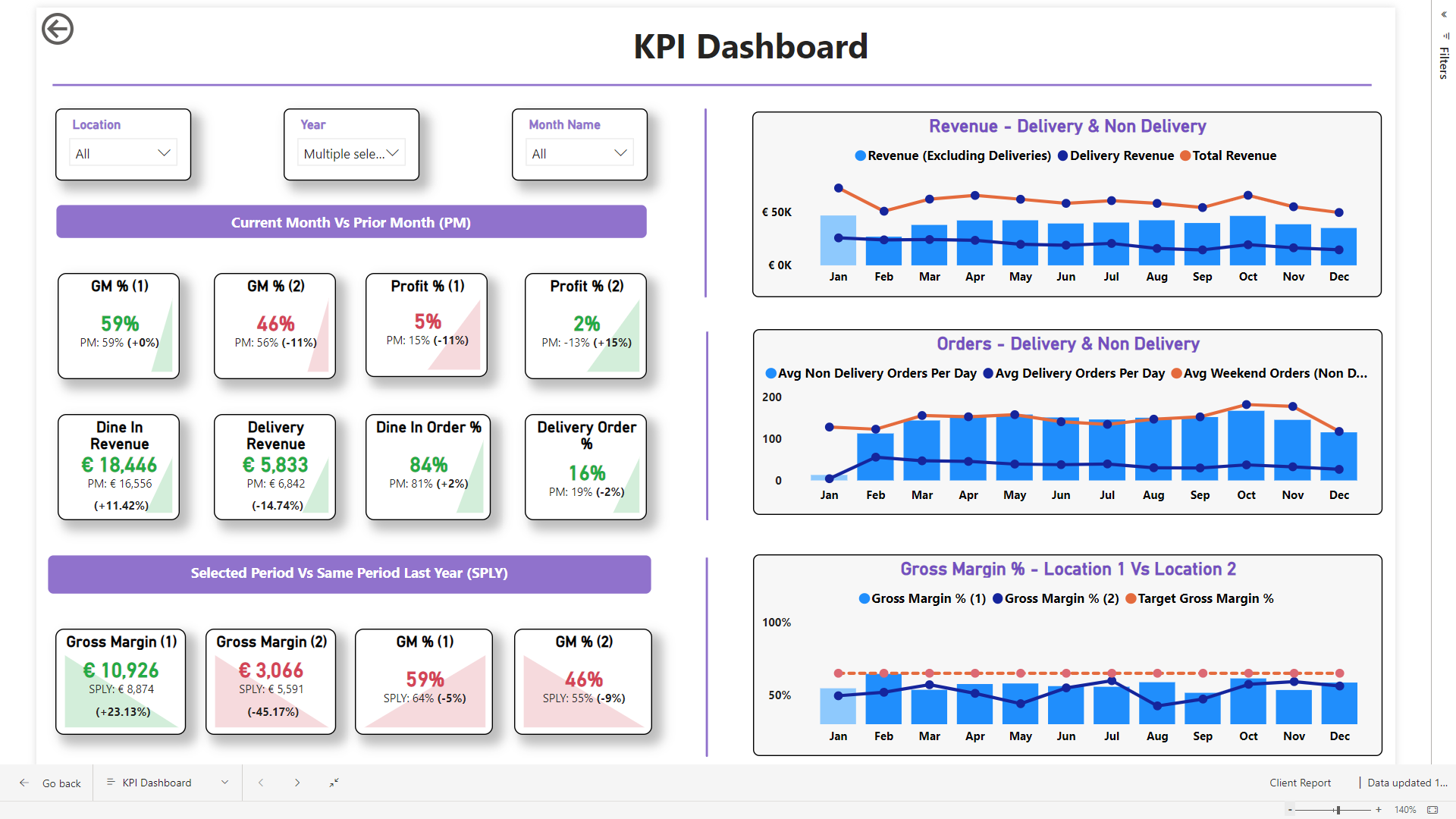1456x819 pixels.
Task: Open the Year selection dropdown
Action: point(393,152)
